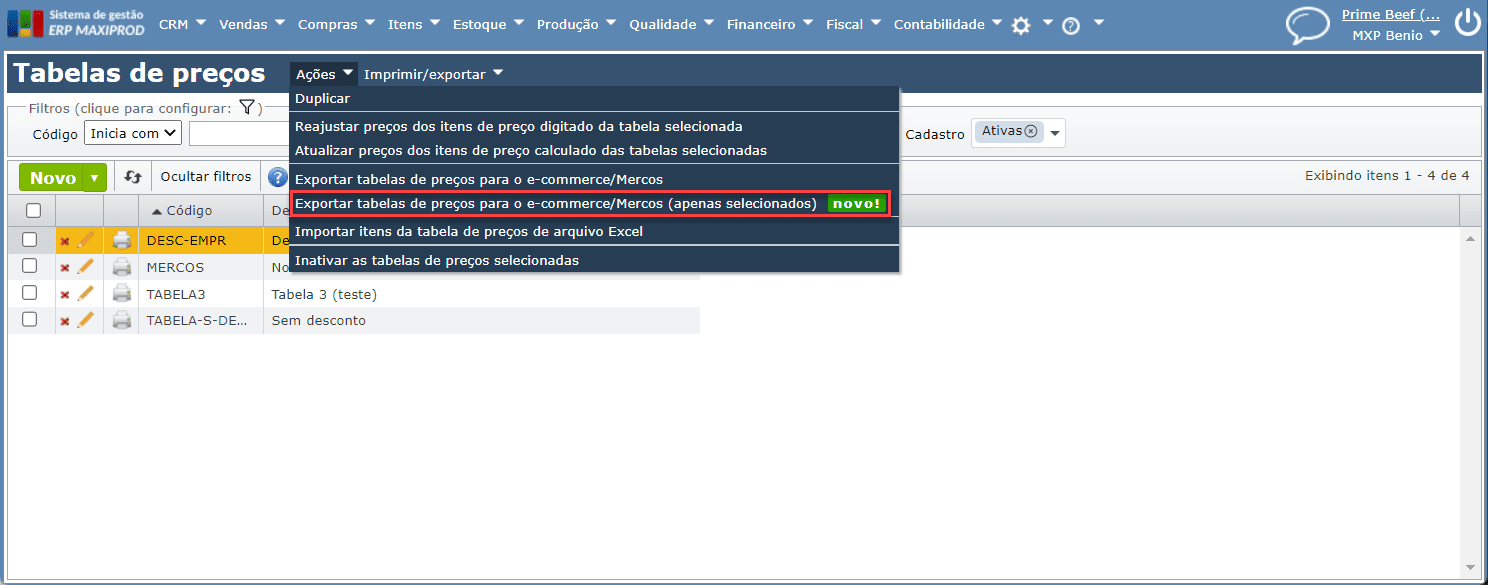Screen dimensions: 1488x585
Task: Open the Produção menu
Action: click(577, 24)
